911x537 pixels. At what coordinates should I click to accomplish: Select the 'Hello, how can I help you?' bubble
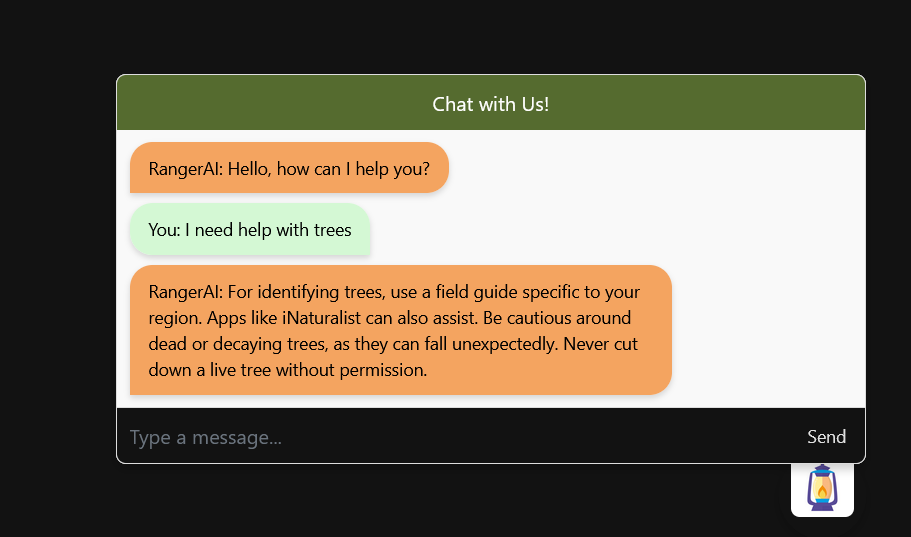pyautogui.click(x=289, y=168)
